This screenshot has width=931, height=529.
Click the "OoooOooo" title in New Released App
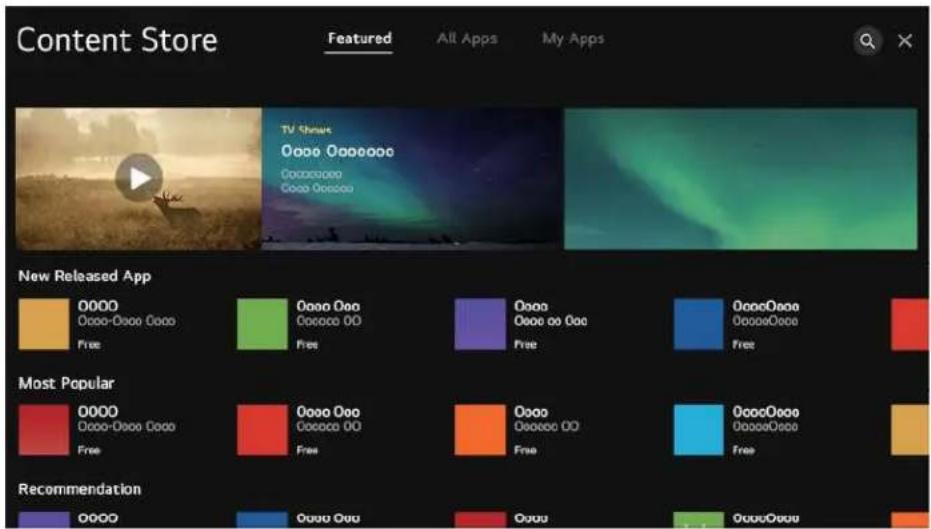pyautogui.click(x=766, y=306)
